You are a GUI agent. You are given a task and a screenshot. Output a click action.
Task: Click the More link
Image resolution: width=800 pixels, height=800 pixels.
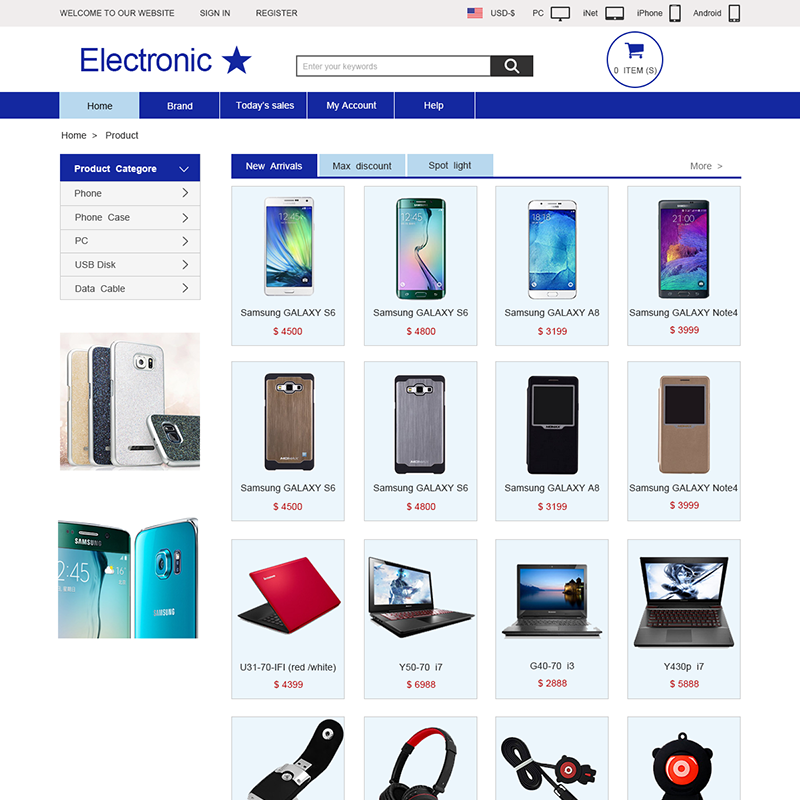706,166
